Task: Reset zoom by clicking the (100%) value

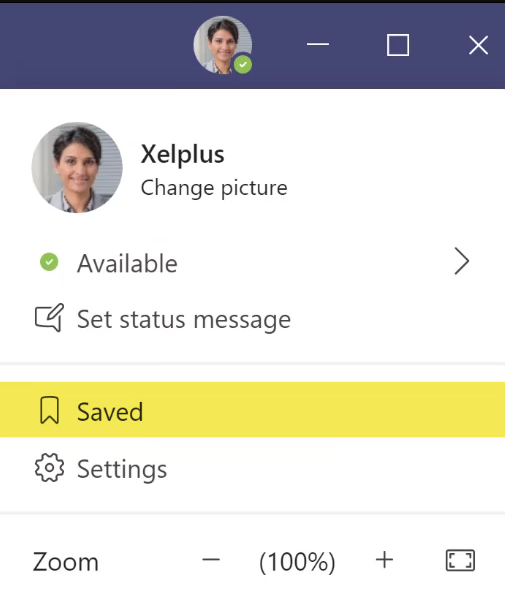Action: (297, 562)
